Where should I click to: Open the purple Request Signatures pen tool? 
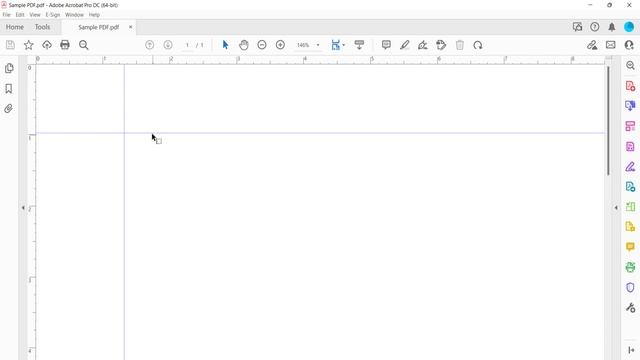click(x=630, y=167)
